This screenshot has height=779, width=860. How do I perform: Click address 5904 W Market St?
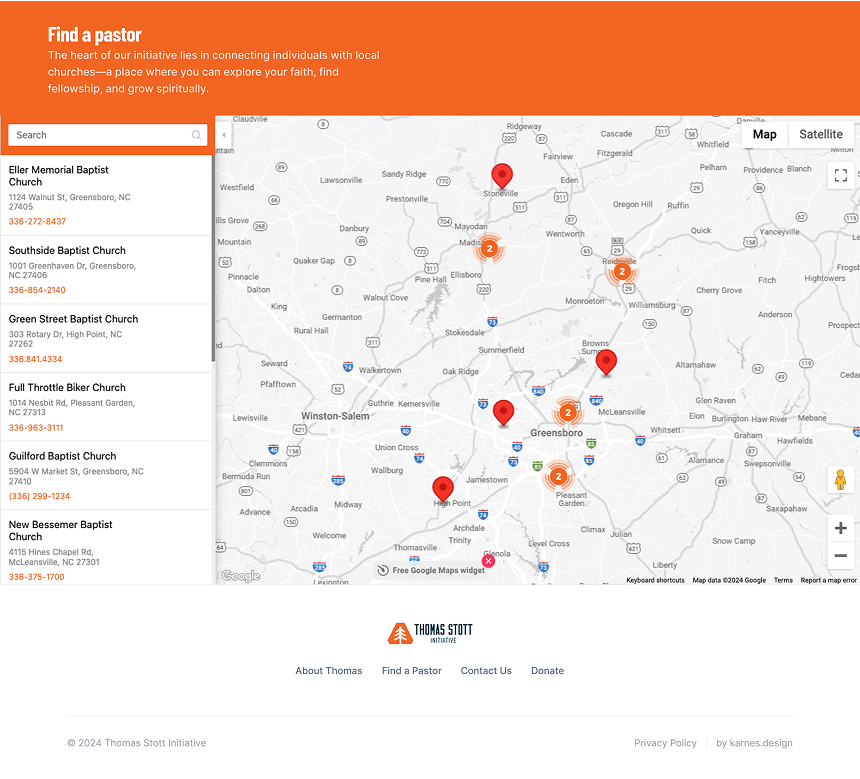(x=76, y=476)
